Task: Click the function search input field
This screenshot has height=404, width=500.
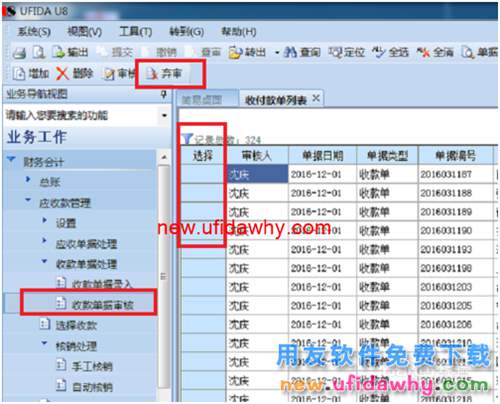Action: click(x=81, y=115)
